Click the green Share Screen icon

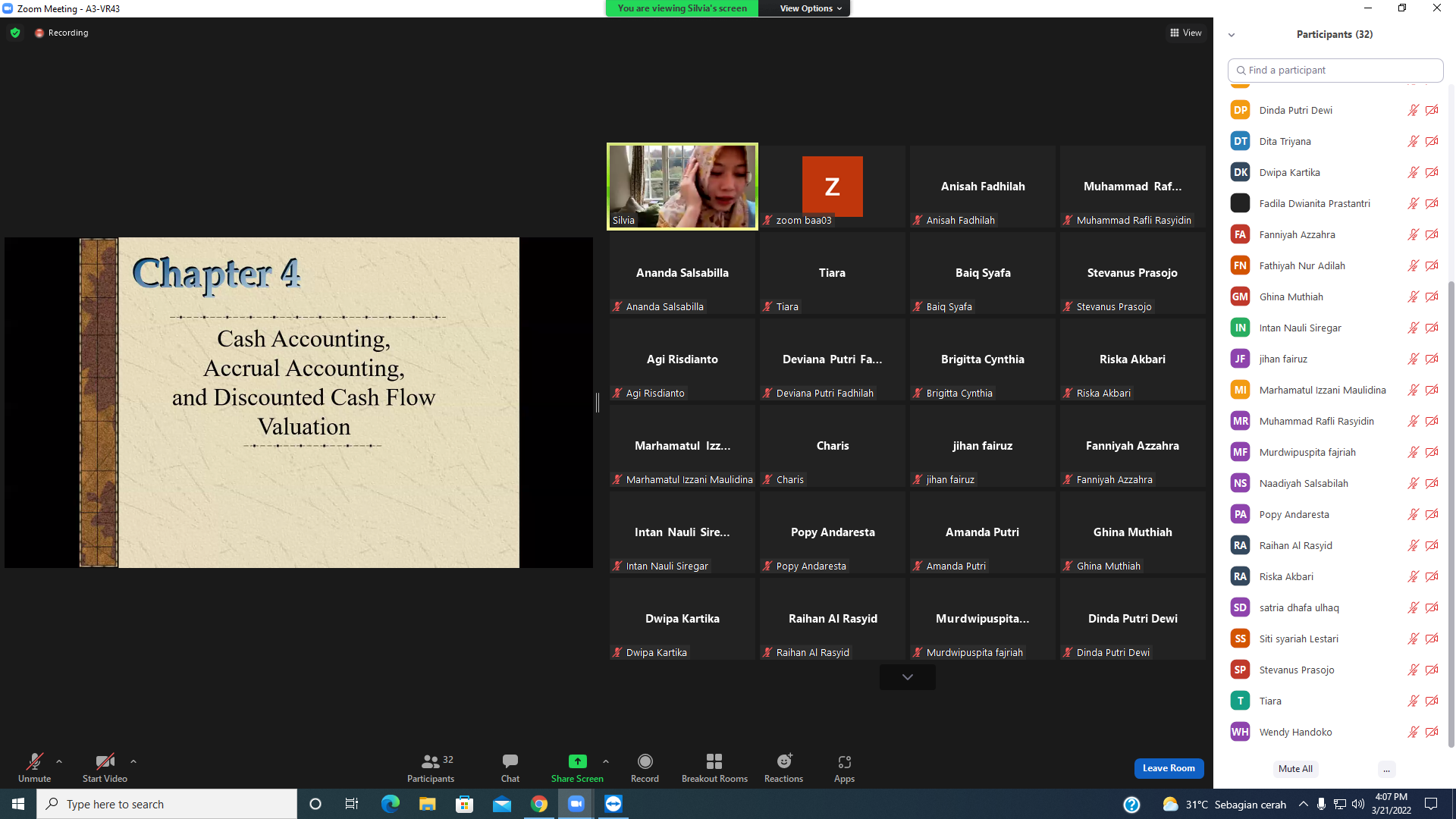[x=577, y=761]
